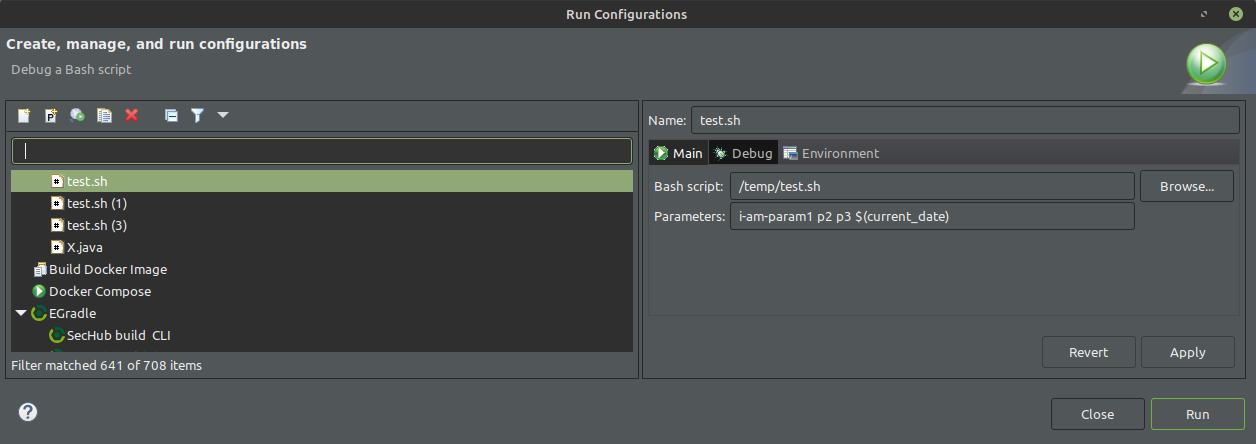
Task: Click the Parameters input field
Action: click(932, 216)
